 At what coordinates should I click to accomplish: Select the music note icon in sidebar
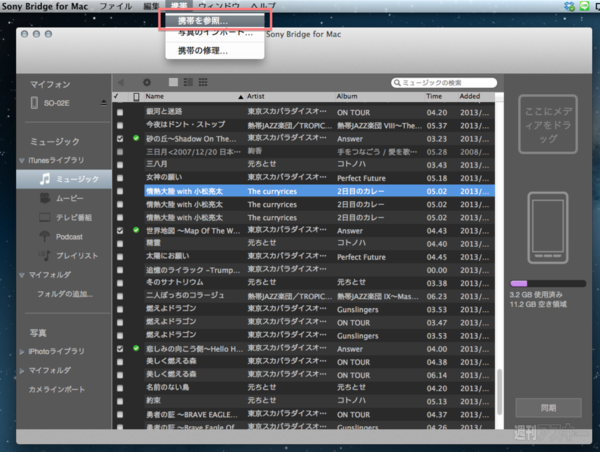coord(45,179)
